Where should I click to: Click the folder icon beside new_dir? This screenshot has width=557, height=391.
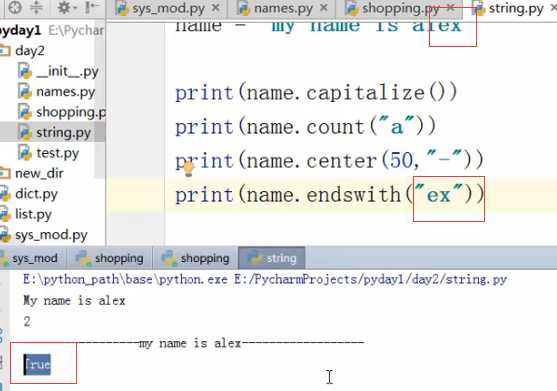click(5, 173)
